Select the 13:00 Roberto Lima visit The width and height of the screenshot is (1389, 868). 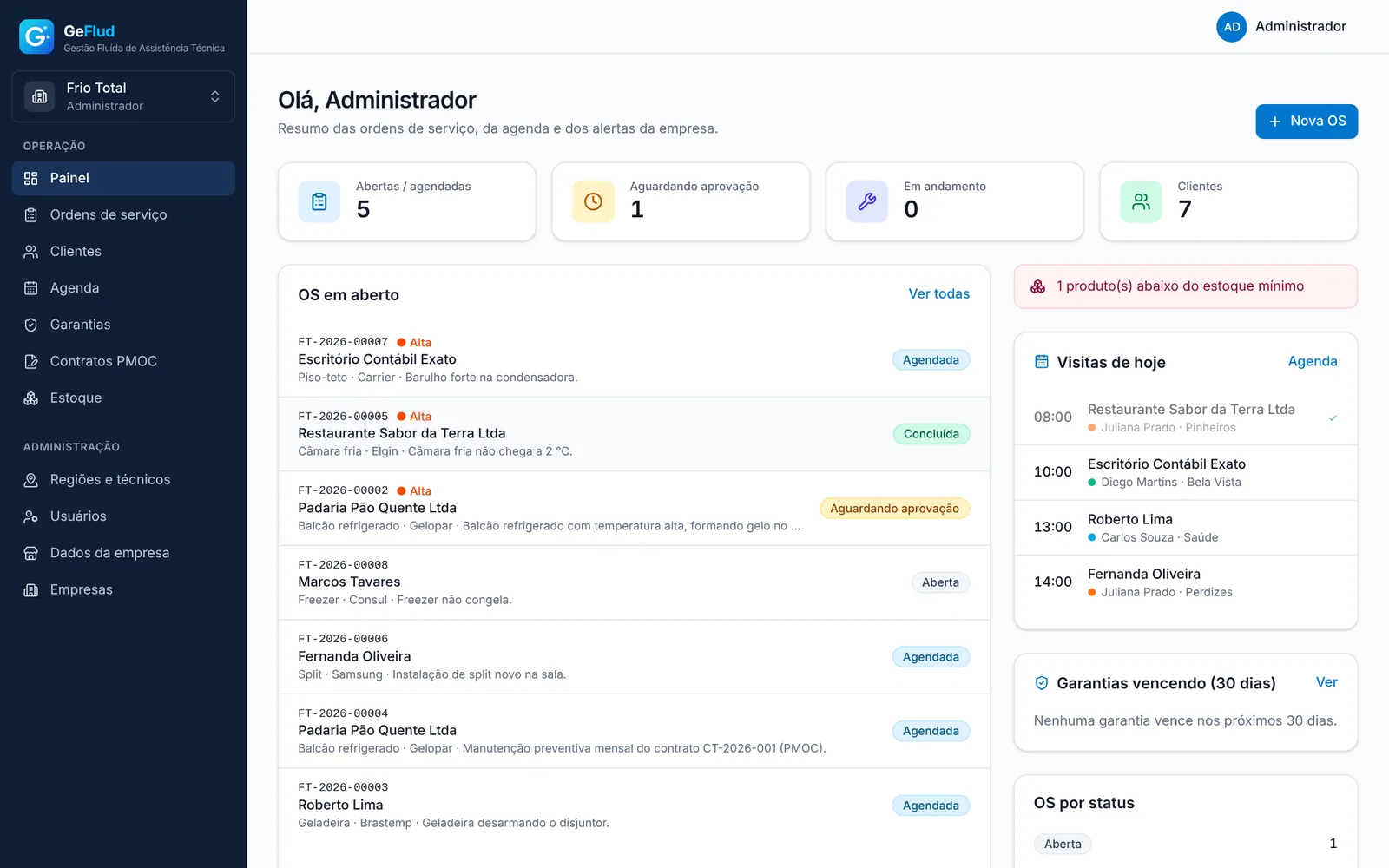(x=1186, y=528)
